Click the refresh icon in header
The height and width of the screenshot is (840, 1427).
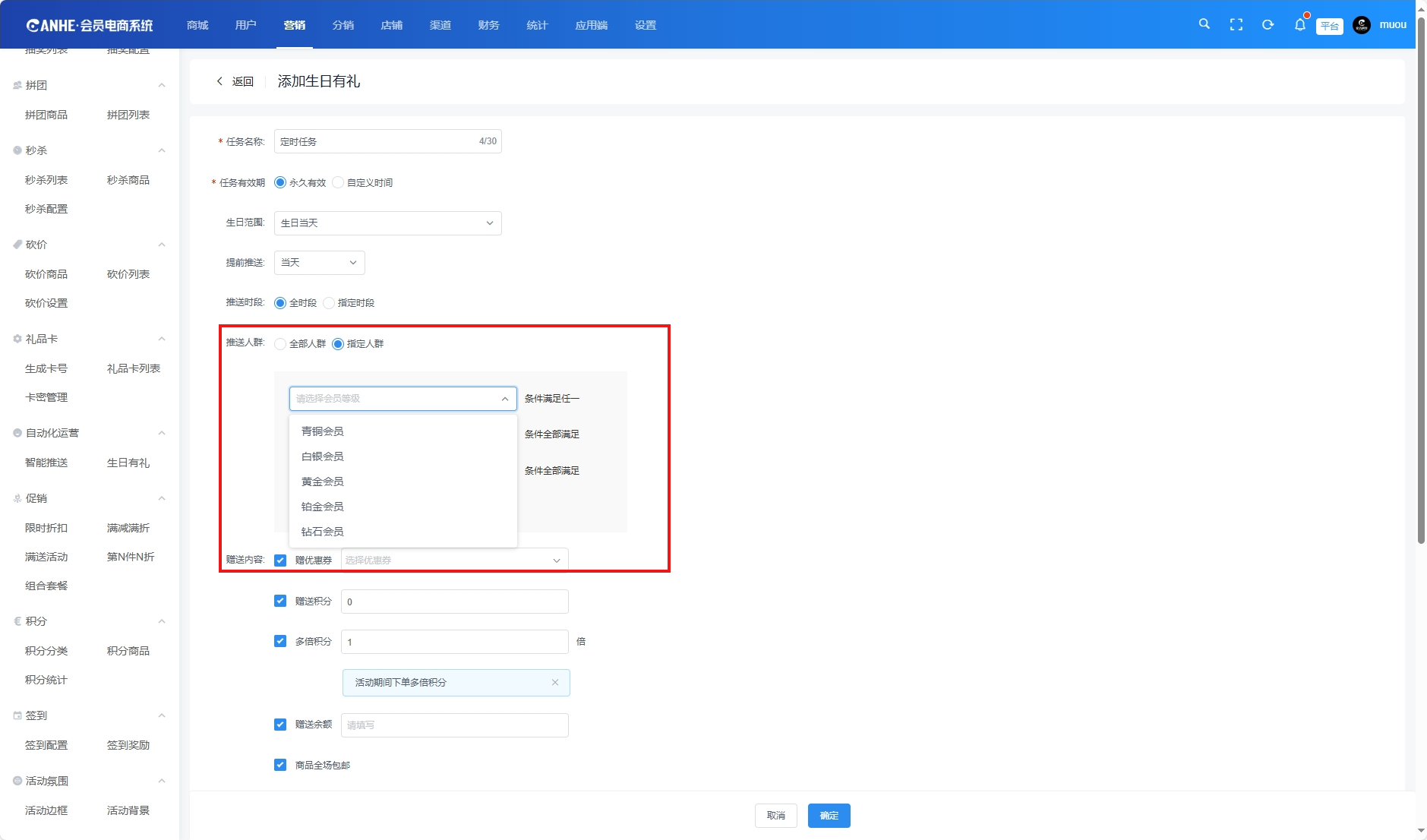1268,25
